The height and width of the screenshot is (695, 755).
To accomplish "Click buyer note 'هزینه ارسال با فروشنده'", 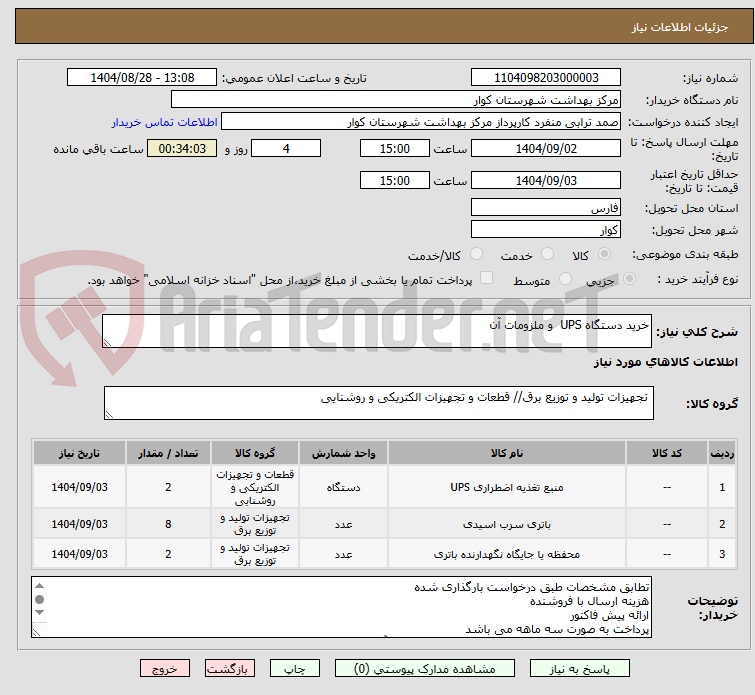I will 589,601.
